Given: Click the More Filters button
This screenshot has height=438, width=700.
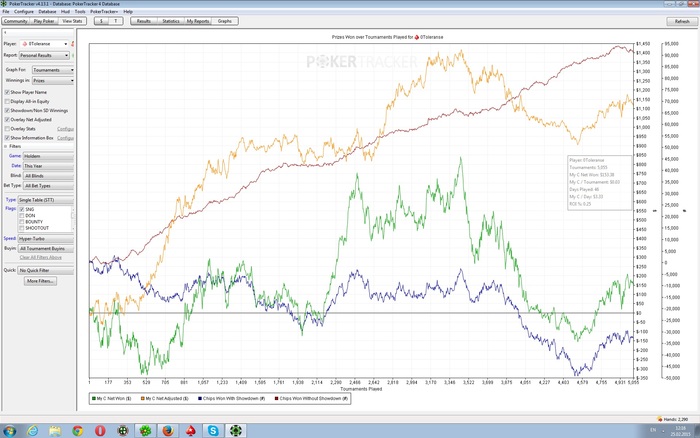Looking at the screenshot, I should click(x=40, y=281).
